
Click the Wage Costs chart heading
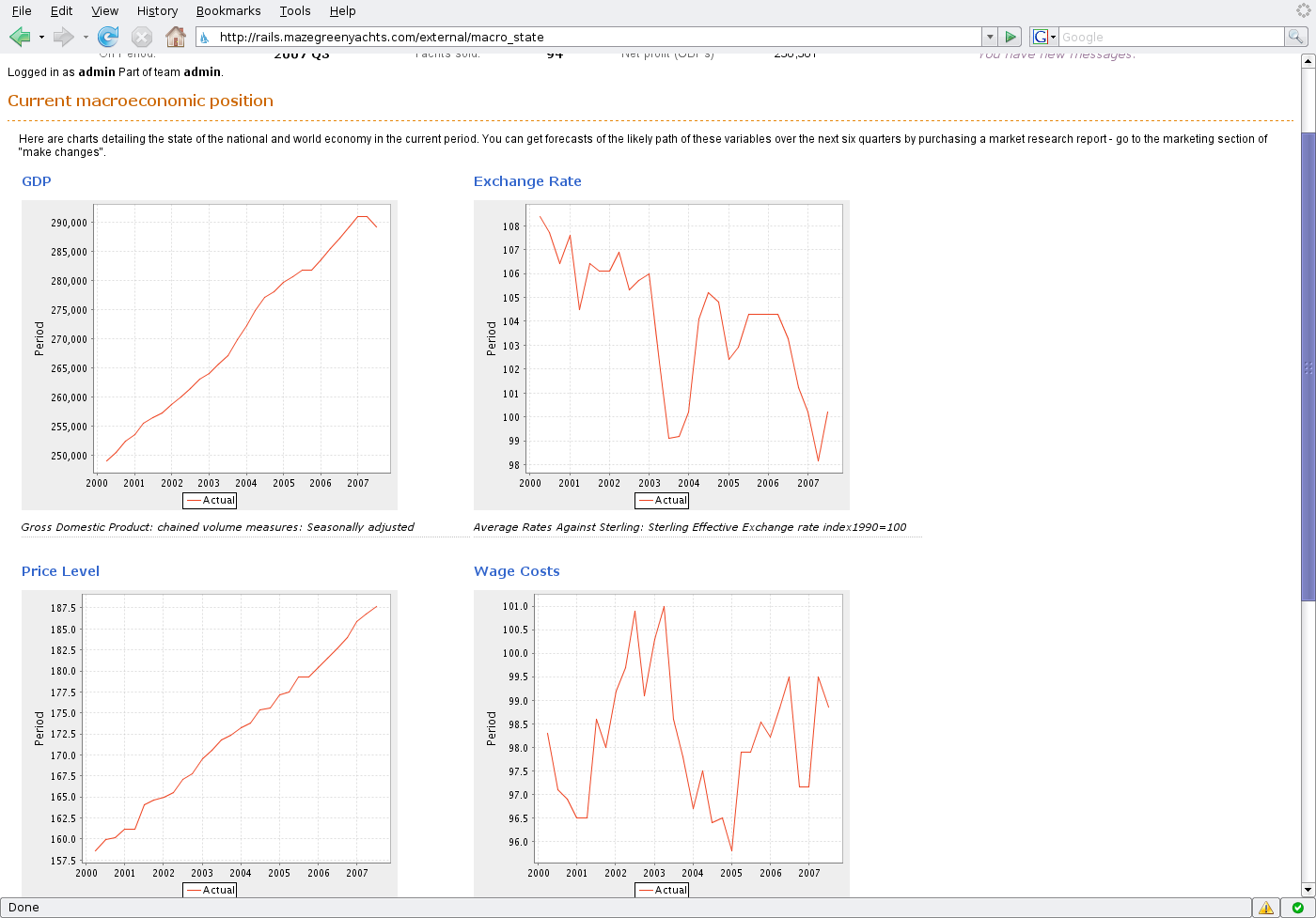[x=517, y=571]
